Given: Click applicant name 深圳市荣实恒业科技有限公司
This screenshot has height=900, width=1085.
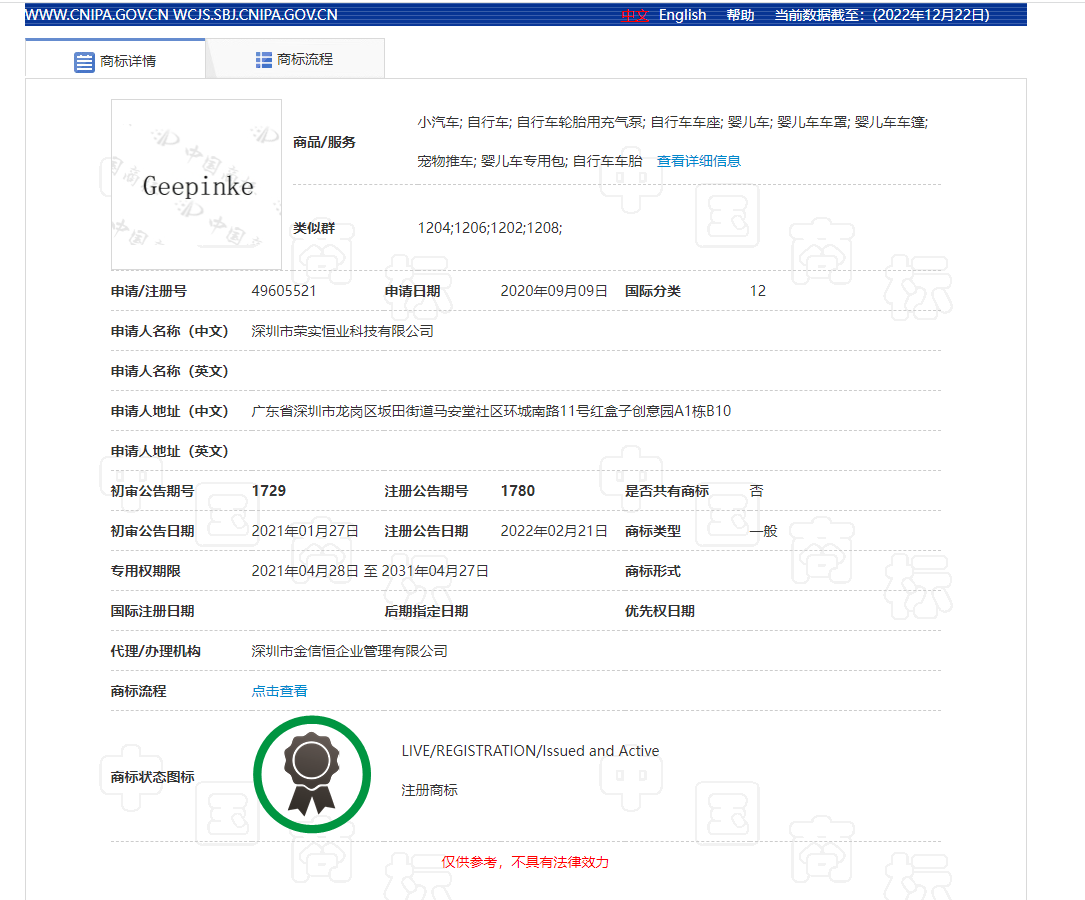Looking at the screenshot, I should [342, 331].
